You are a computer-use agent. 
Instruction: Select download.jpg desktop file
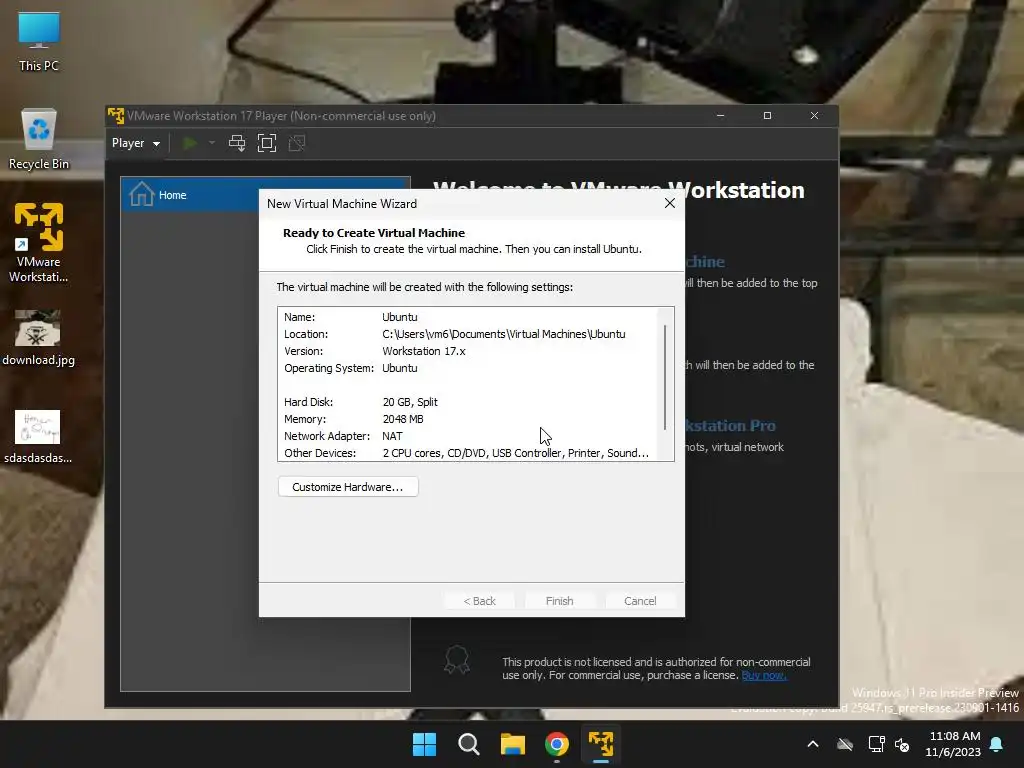[x=38, y=338]
